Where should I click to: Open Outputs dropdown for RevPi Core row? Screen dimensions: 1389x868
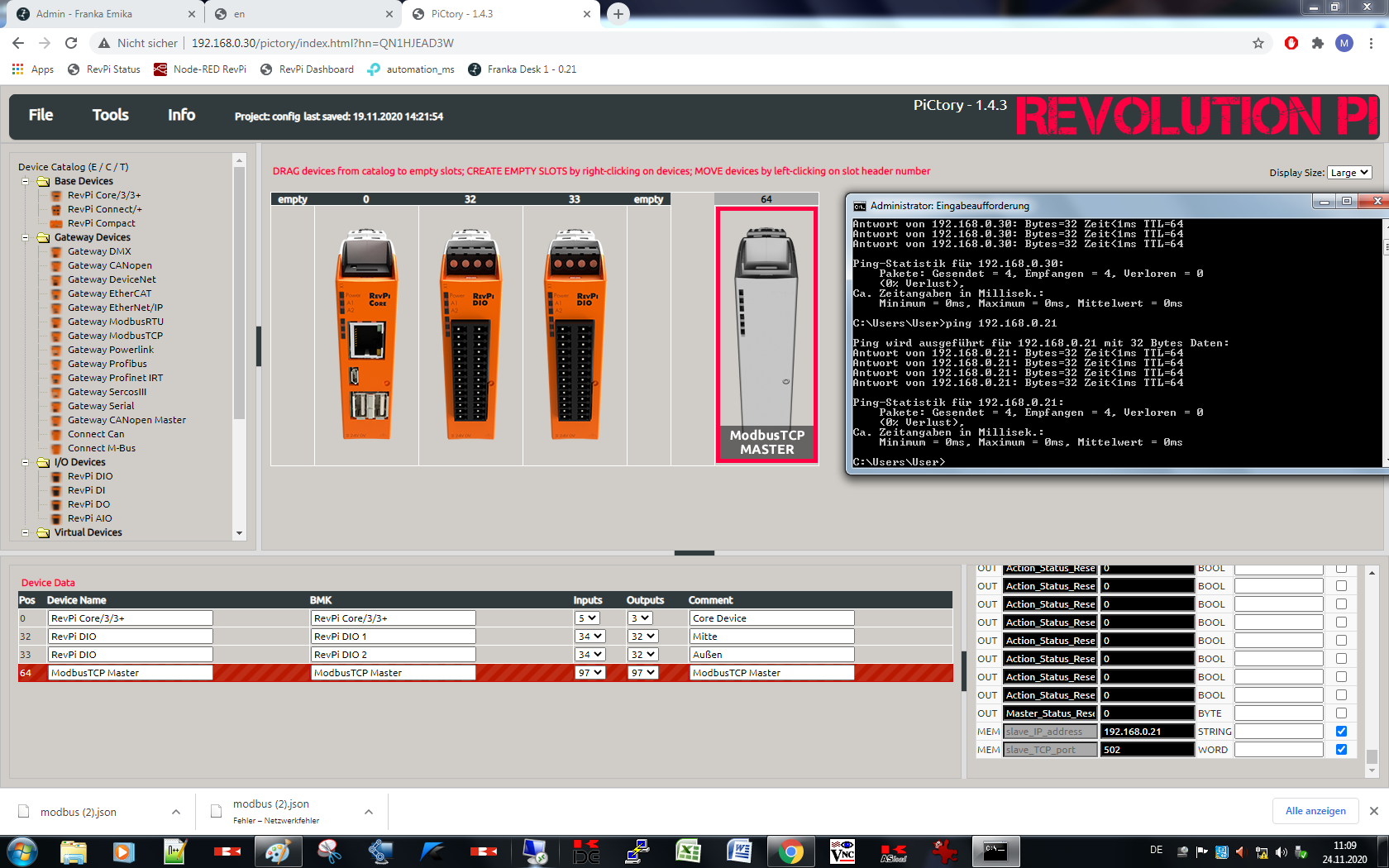pyautogui.click(x=641, y=618)
